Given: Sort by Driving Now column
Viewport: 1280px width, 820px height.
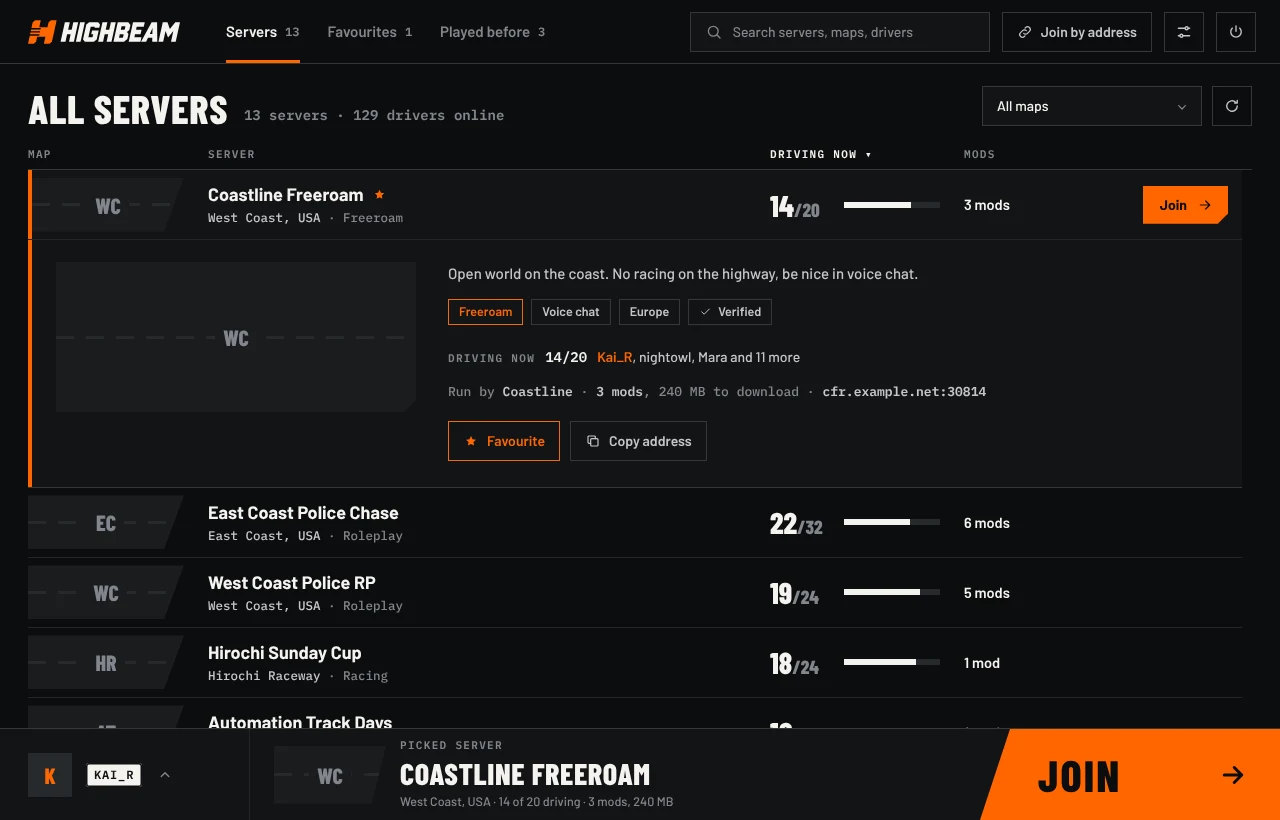Looking at the screenshot, I should click(x=821, y=154).
